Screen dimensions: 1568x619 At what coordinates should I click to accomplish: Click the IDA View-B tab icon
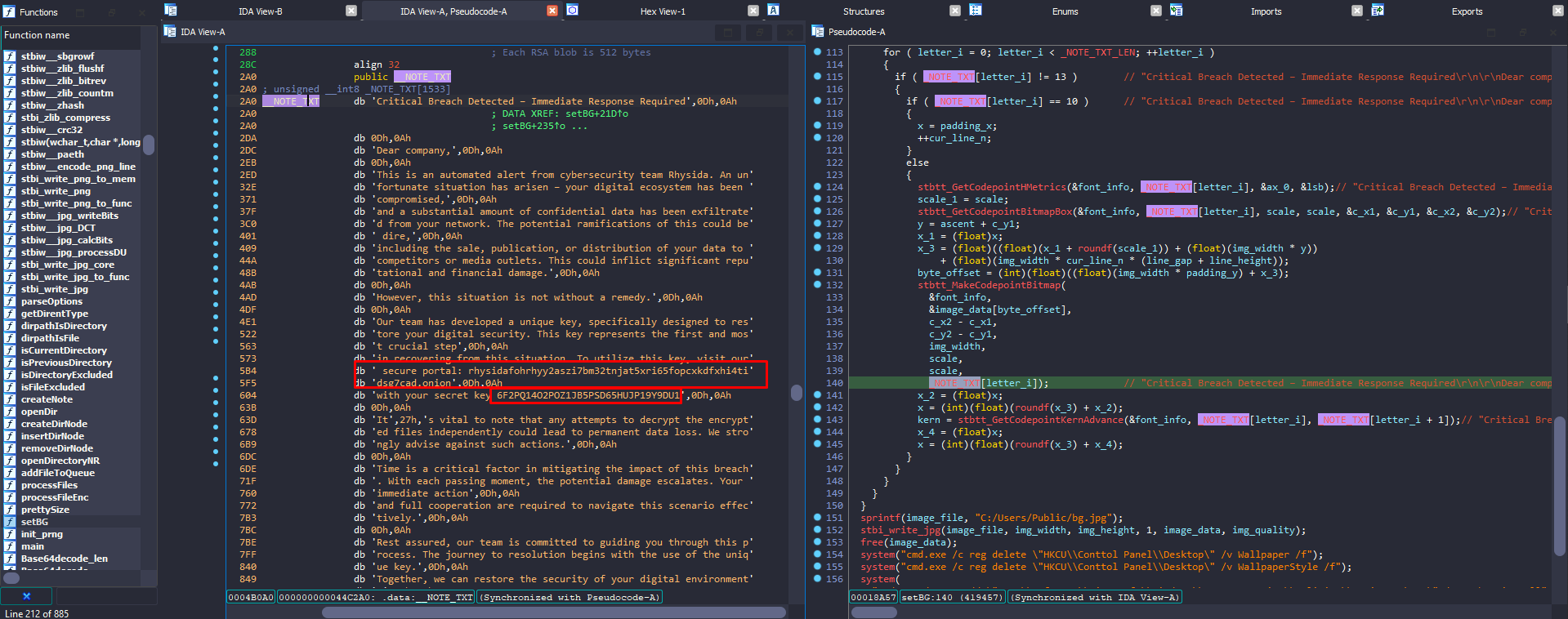tap(171, 10)
